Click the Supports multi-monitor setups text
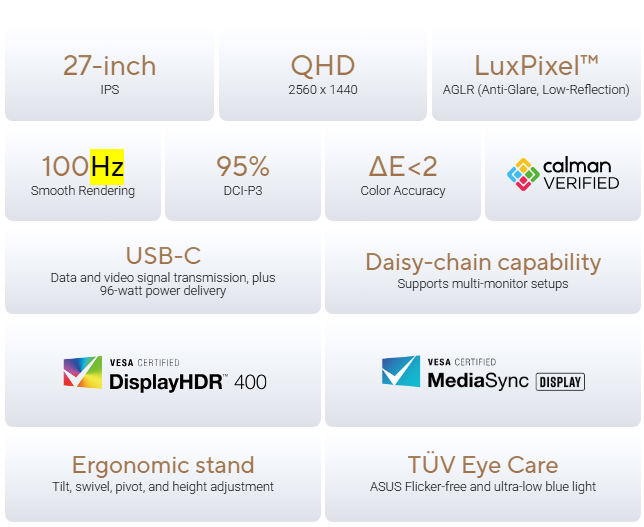The height and width of the screenshot is (527, 644). point(482,284)
